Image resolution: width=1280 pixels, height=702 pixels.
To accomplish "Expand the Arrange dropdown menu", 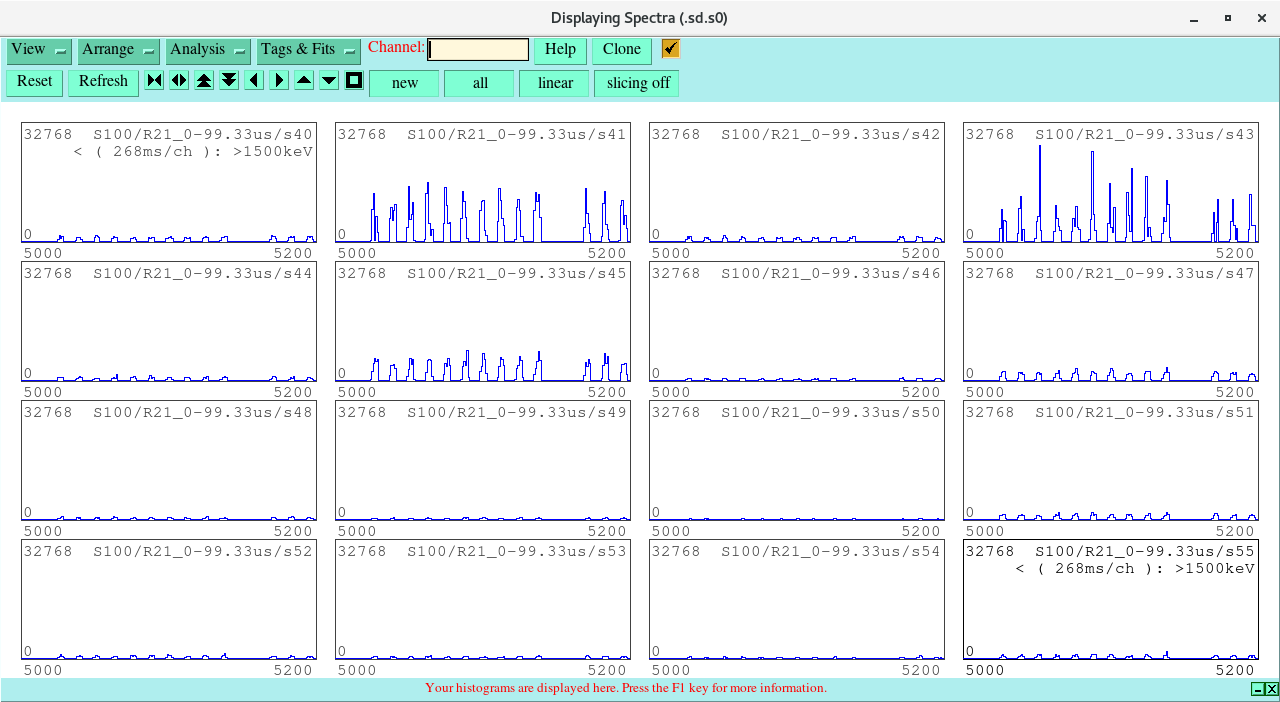I will (x=119, y=50).
